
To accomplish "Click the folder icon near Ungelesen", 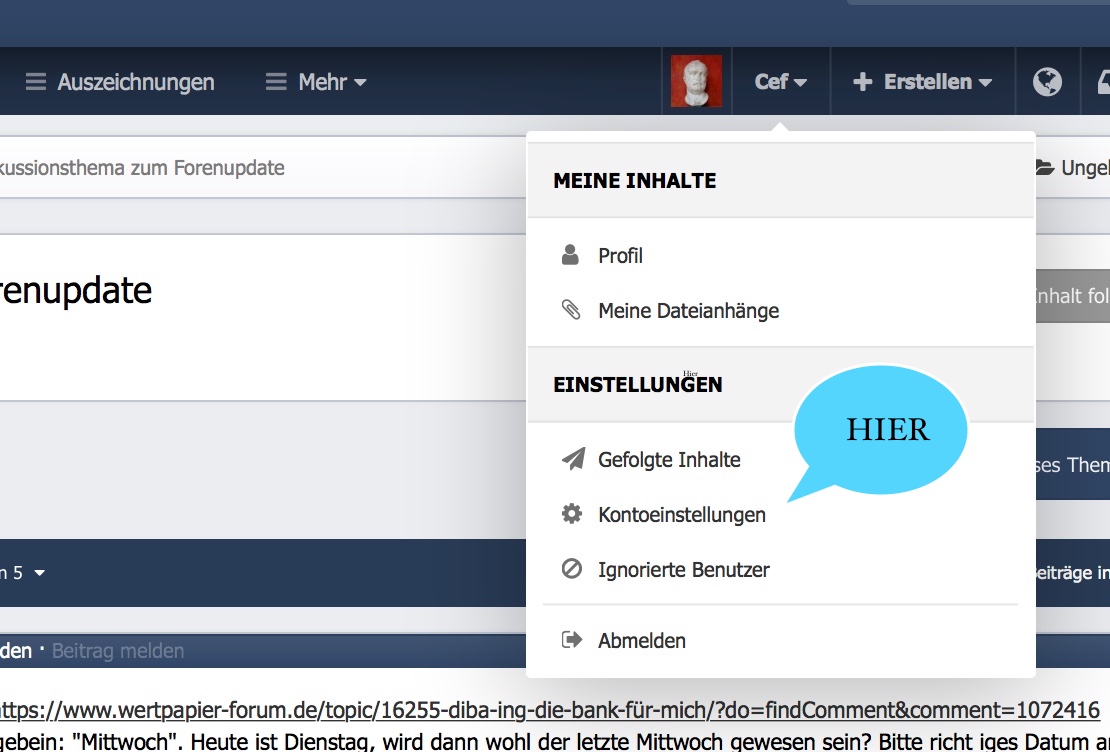I will pyautogui.click(x=1045, y=168).
